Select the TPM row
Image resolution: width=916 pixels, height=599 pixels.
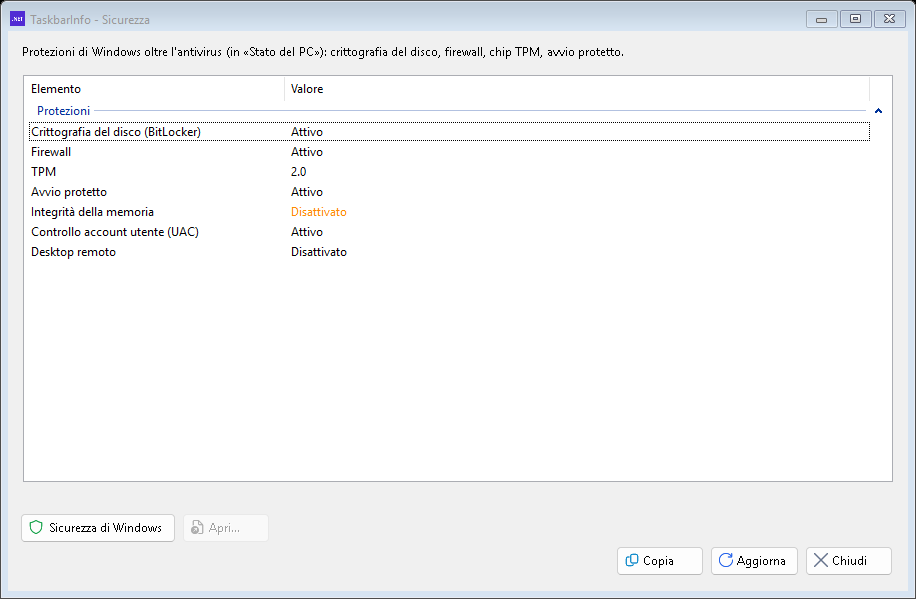(449, 172)
